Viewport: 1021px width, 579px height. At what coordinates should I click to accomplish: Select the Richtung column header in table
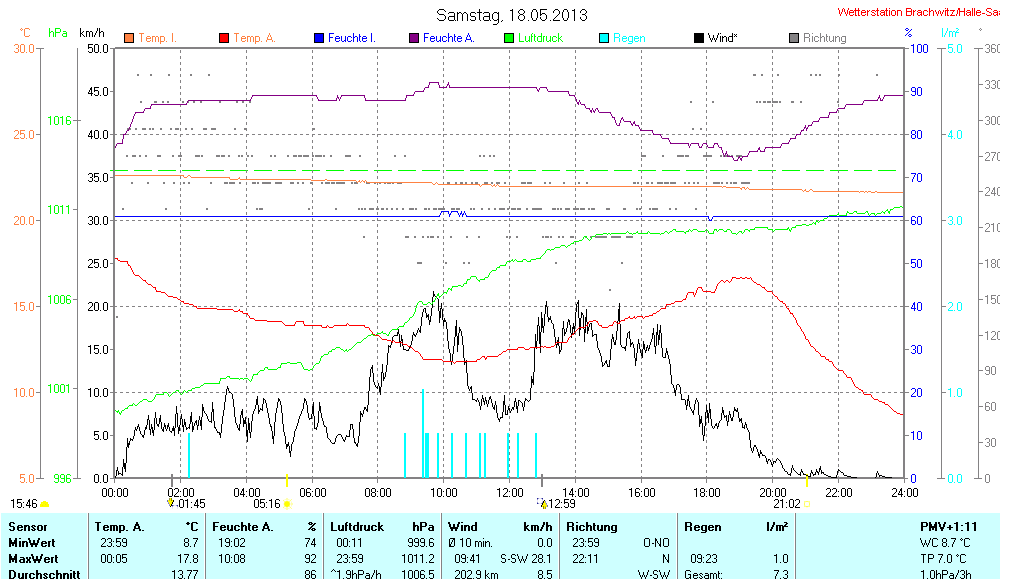click(x=592, y=526)
